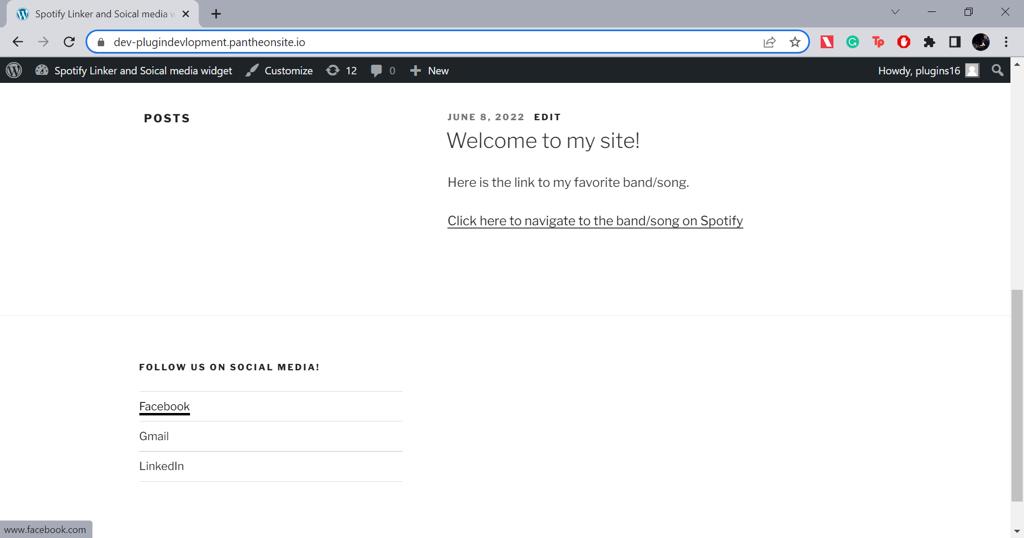Click the Follow Us On Social Media heading

[229, 367]
